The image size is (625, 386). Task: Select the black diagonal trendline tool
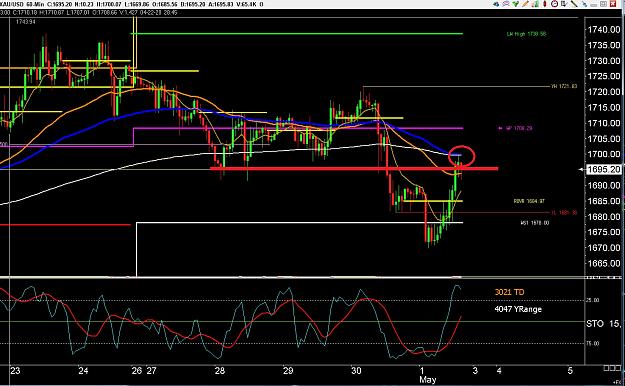574,4
